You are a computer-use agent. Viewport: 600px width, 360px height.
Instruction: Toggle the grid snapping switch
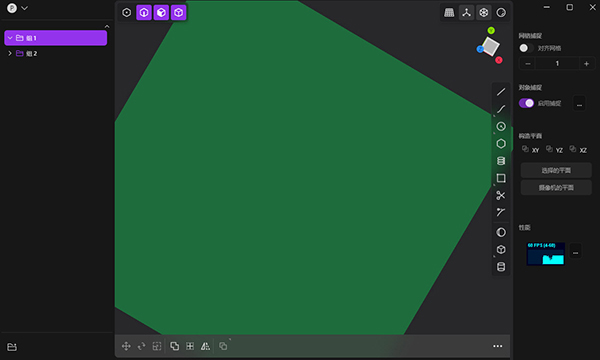coord(526,48)
